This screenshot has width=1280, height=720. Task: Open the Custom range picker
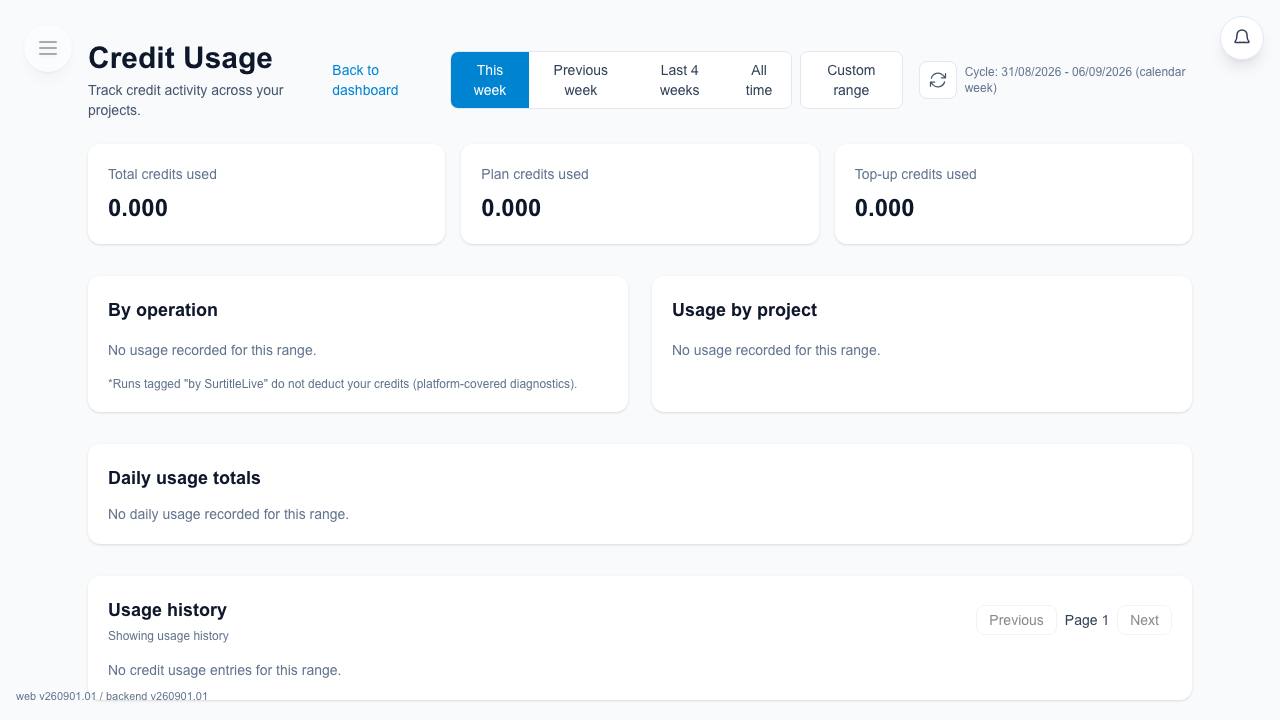coord(851,80)
